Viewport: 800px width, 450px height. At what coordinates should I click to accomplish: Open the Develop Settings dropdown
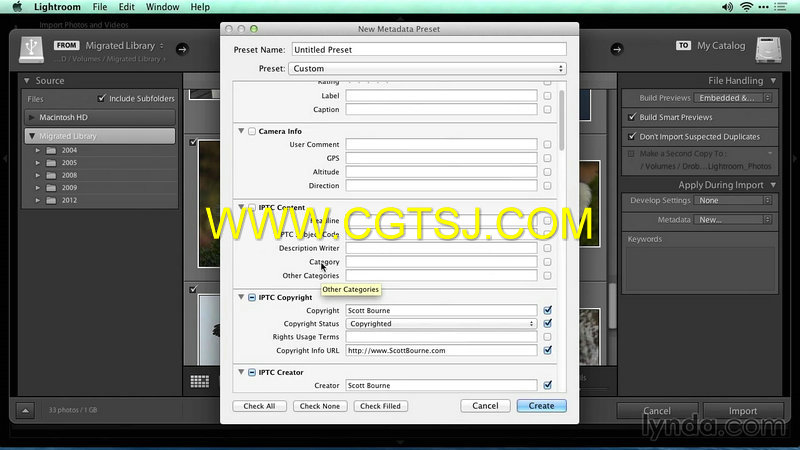(x=734, y=201)
